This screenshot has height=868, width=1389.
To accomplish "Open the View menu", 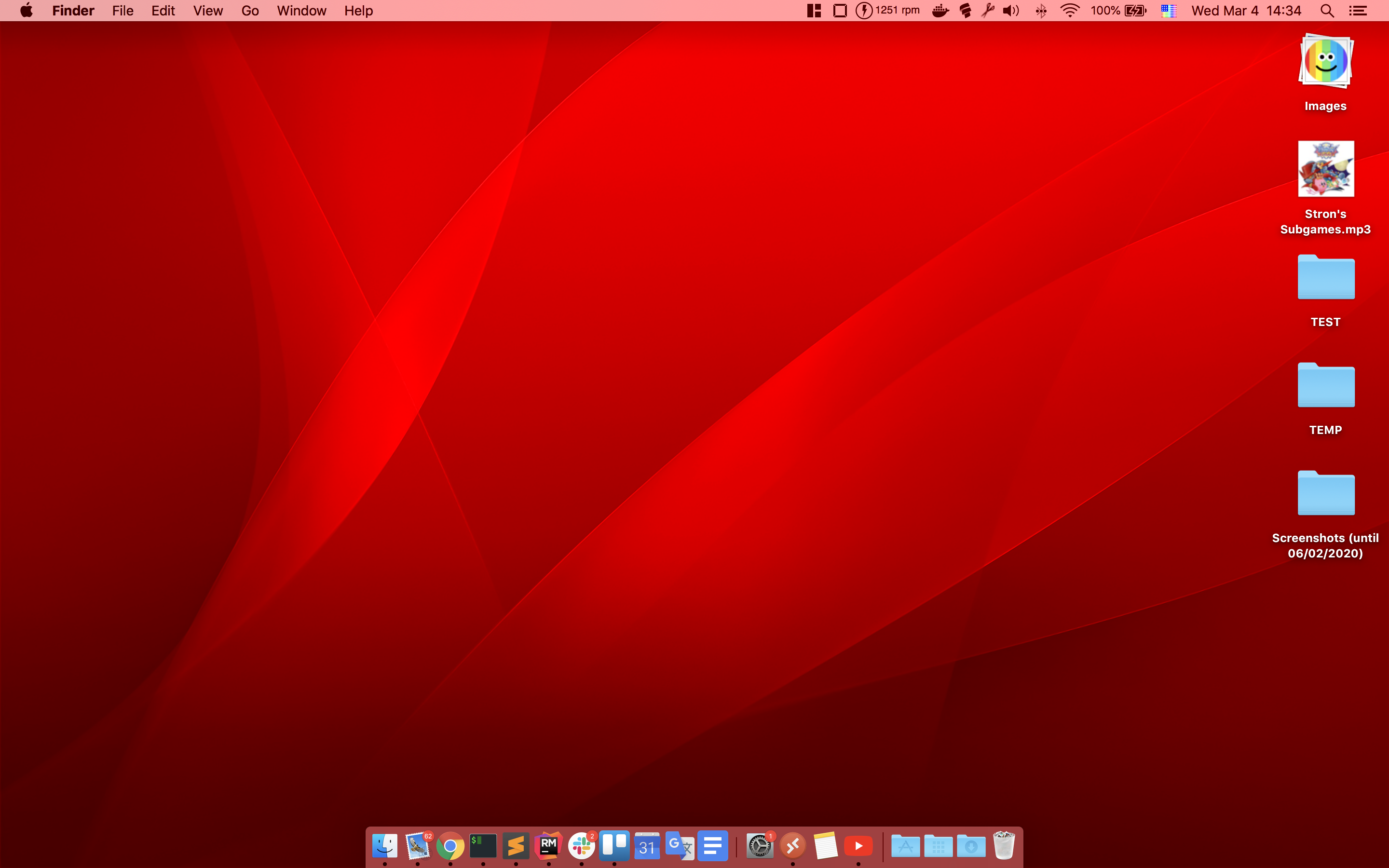I will click(x=208, y=10).
